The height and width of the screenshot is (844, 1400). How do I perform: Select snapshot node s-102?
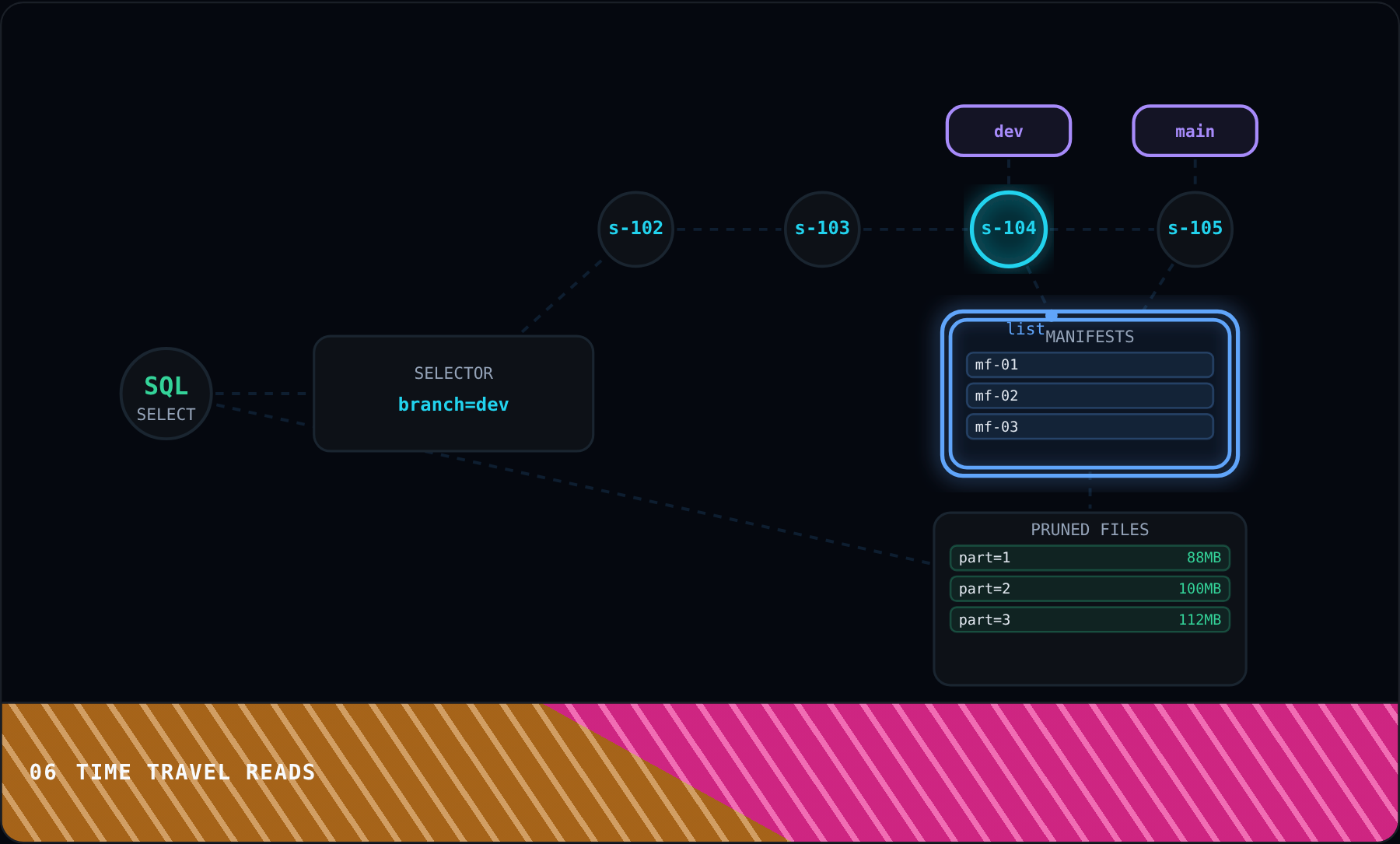[x=635, y=229]
